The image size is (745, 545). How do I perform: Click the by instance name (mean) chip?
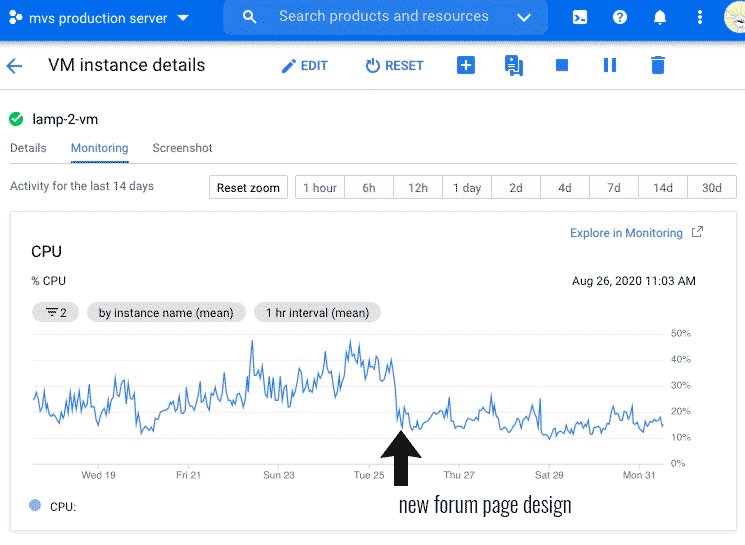166,313
